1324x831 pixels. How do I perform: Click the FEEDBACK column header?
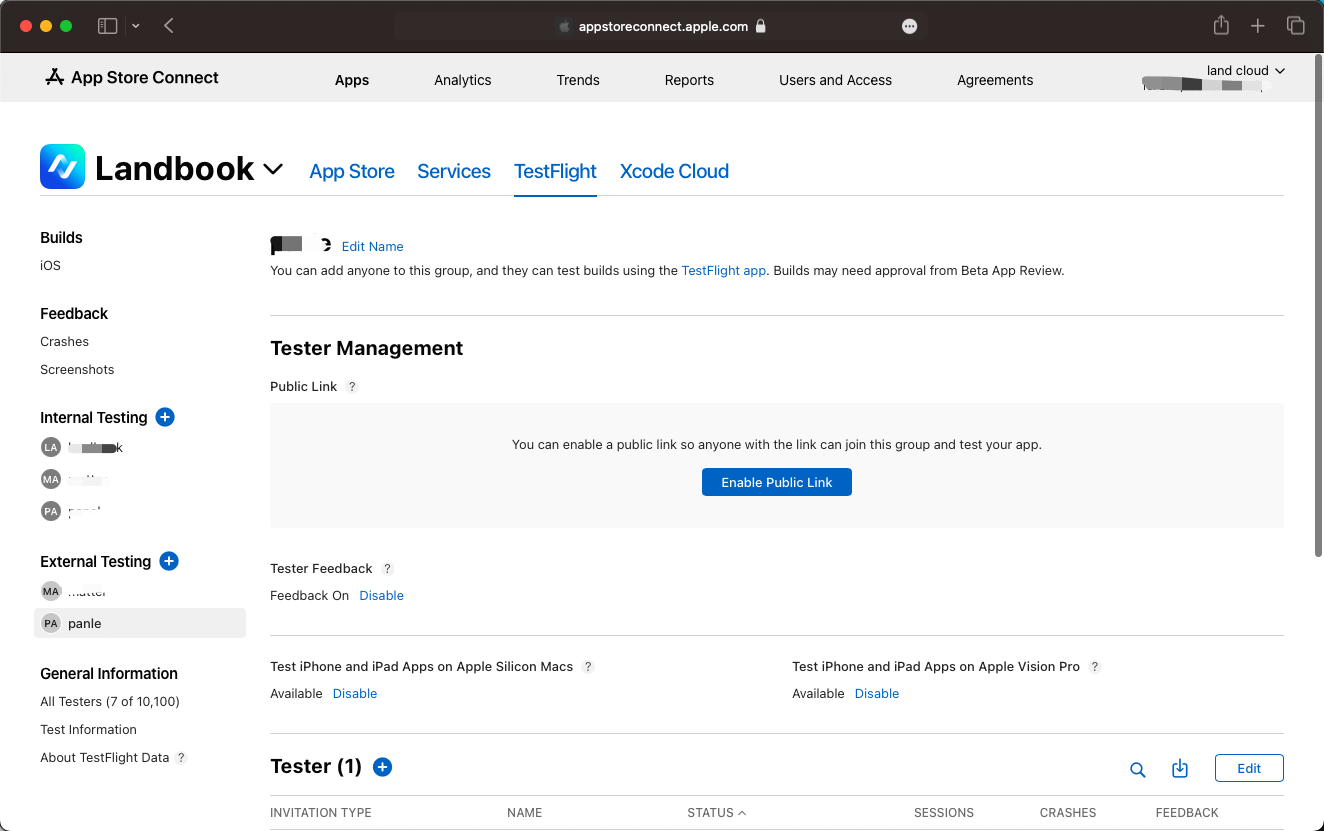click(1187, 813)
